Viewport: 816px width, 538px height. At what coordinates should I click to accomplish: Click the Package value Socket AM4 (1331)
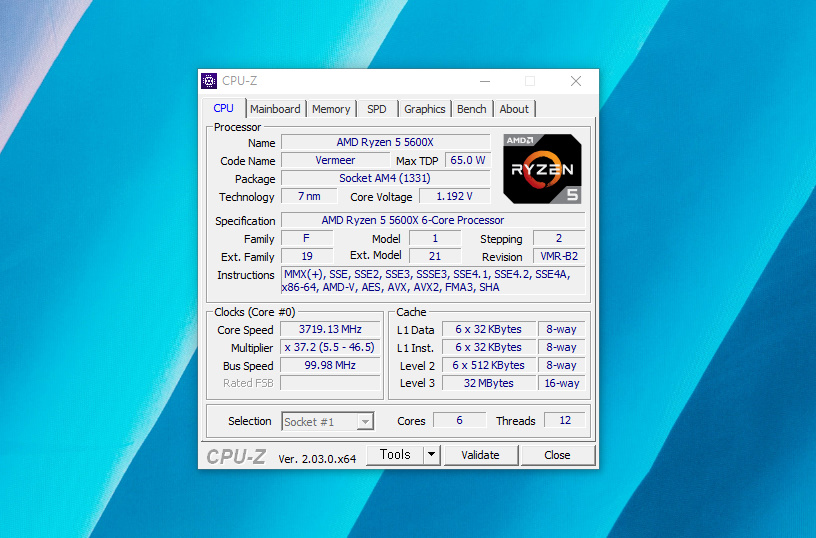385,178
